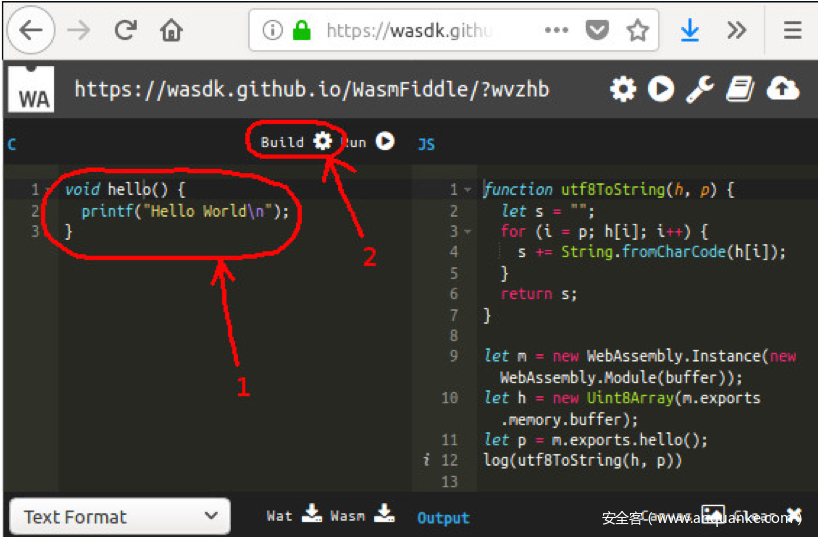
Task: Click the header cloud upload share icon
Action: pyautogui.click(x=783, y=89)
